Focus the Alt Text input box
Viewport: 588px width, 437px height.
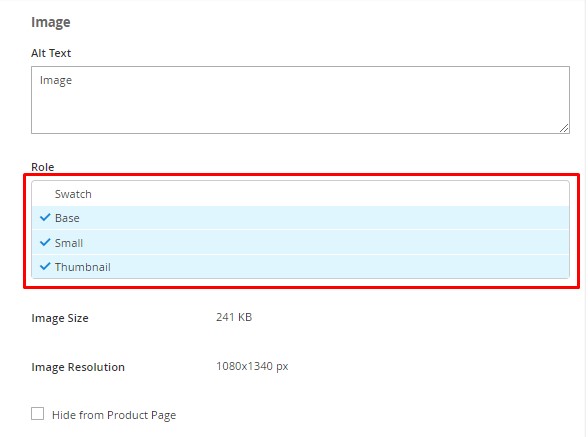tap(300, 100)
